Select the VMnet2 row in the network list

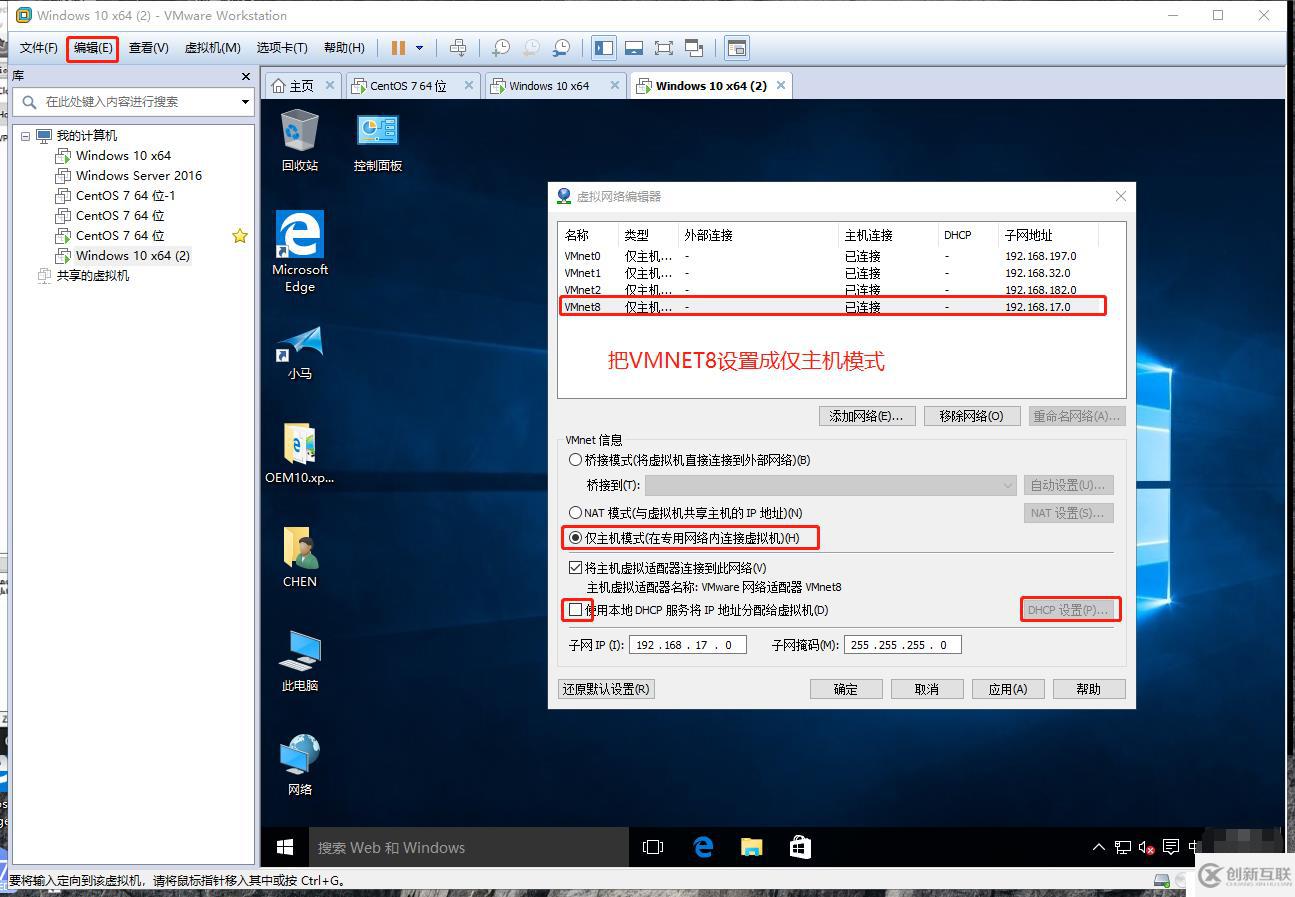[x=832, y=290]
